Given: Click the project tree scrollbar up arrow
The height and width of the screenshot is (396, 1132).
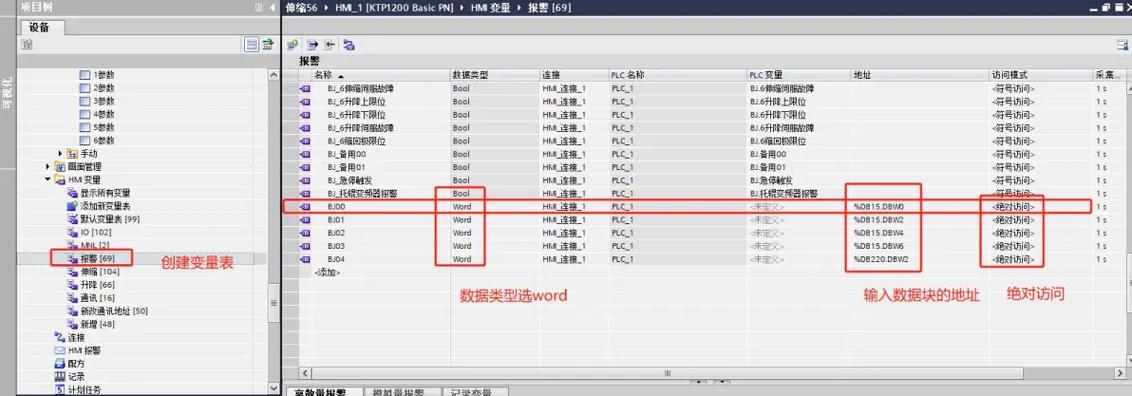Looking at the screenshot, I should click(x=273, y=75).
